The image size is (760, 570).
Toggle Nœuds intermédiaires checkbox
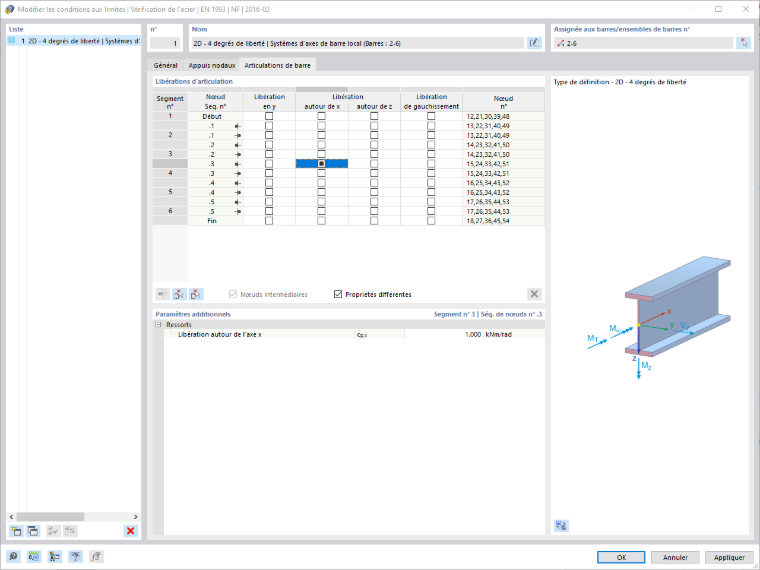(x=233, y=294)
